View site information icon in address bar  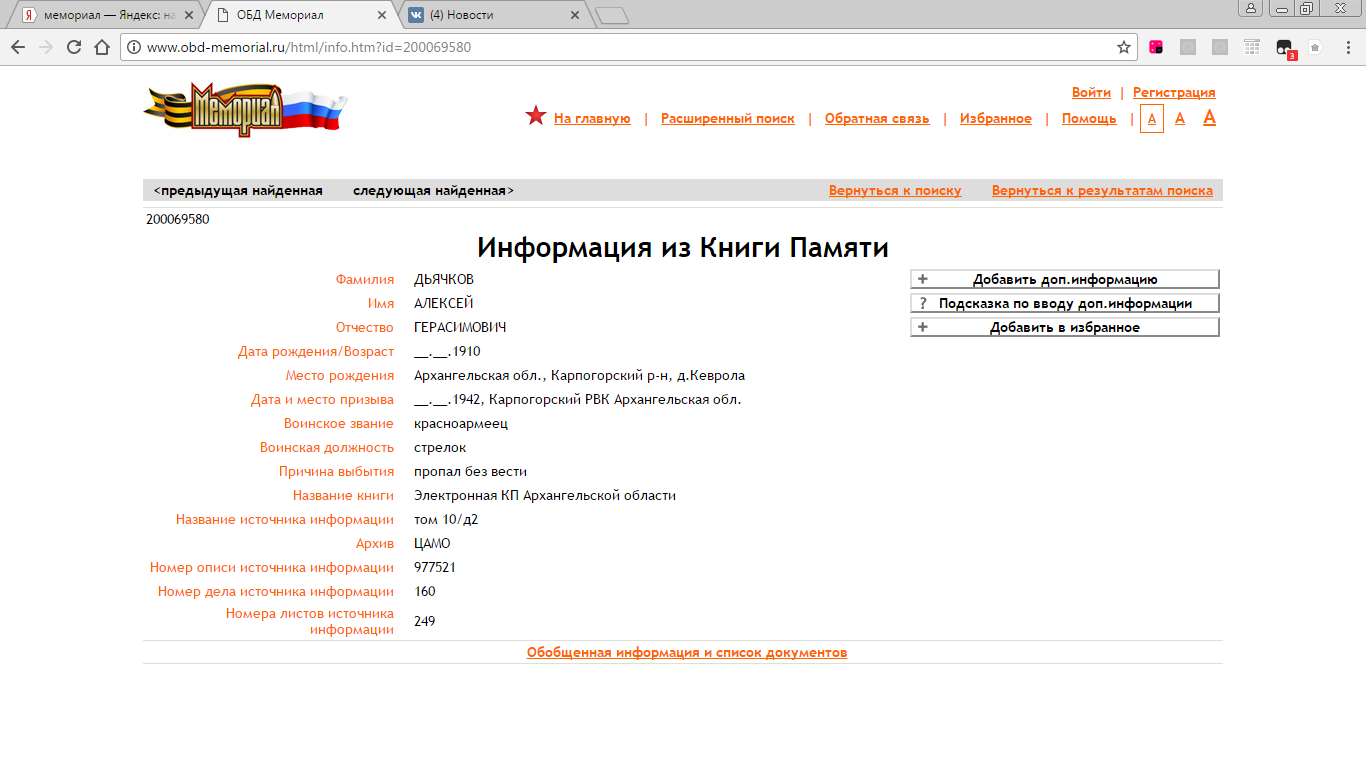[134, 47]
